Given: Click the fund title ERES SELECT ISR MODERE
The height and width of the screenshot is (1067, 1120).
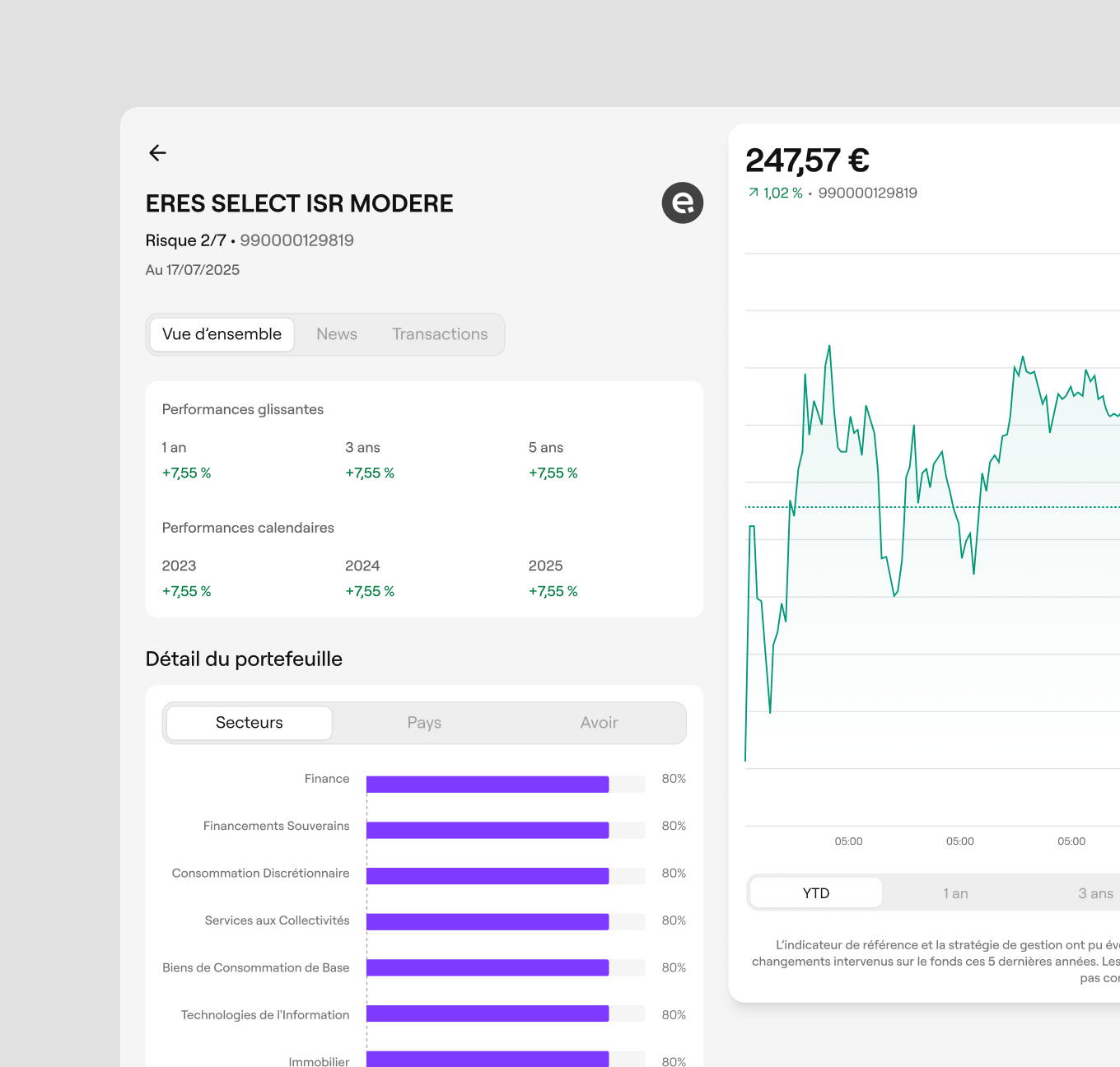Looking at the screenshot, I should coord(300,203).
